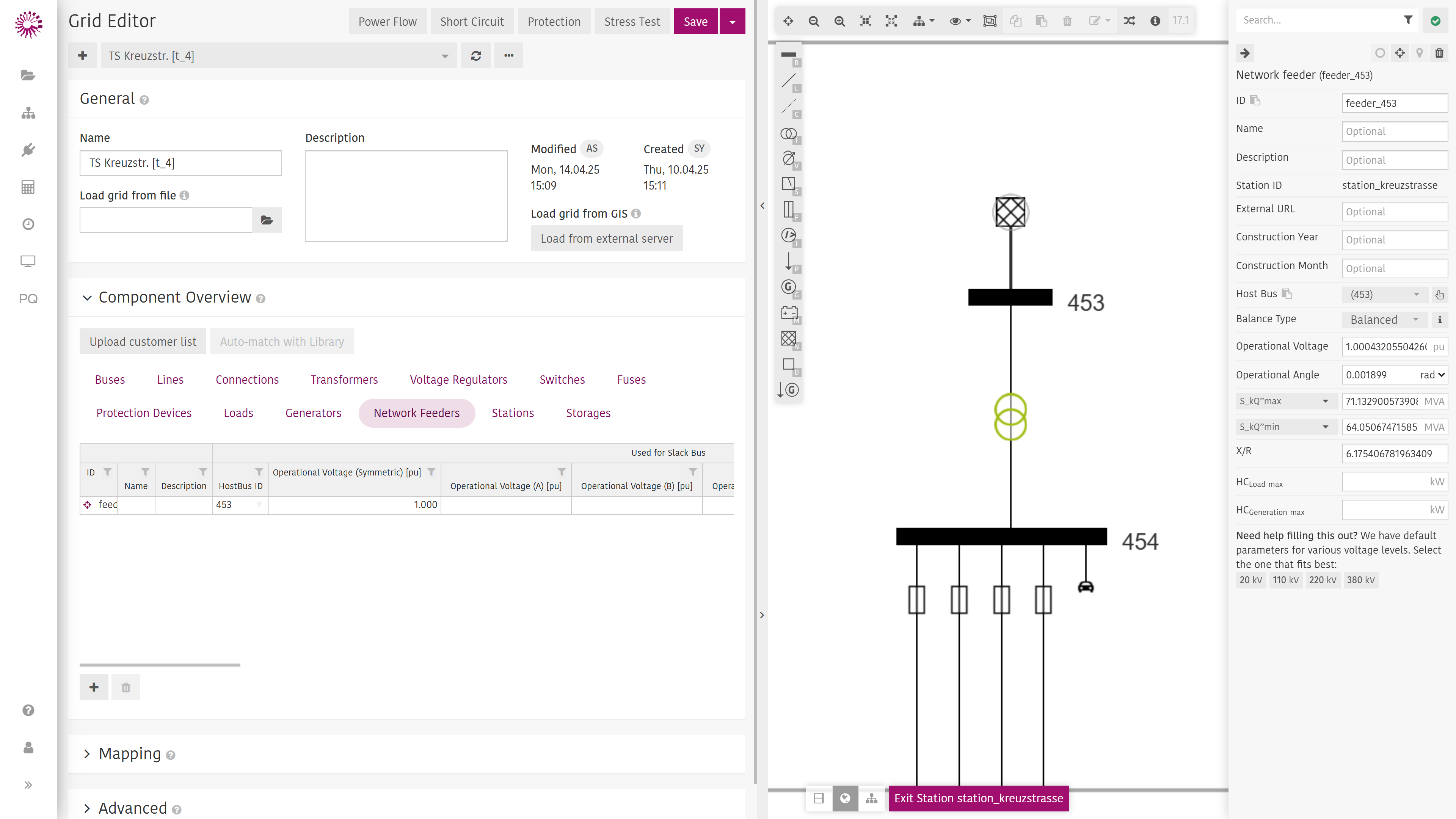Click Exit Station station_kreuzstrasse button
The width and height of the screenshot is (1456, 819).
(x=978, y=798)
